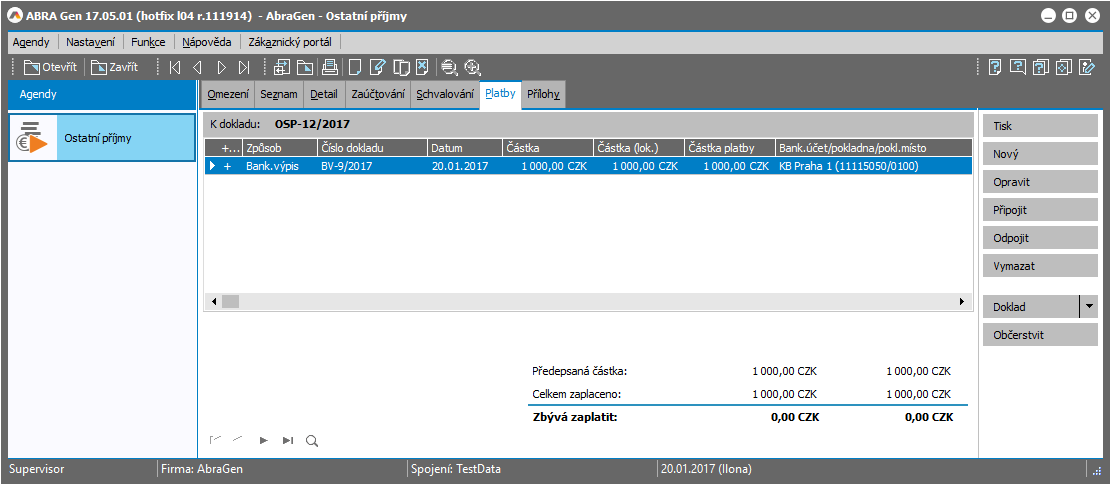Expand the Bank.výpis row plus sign

click(227, 167)
